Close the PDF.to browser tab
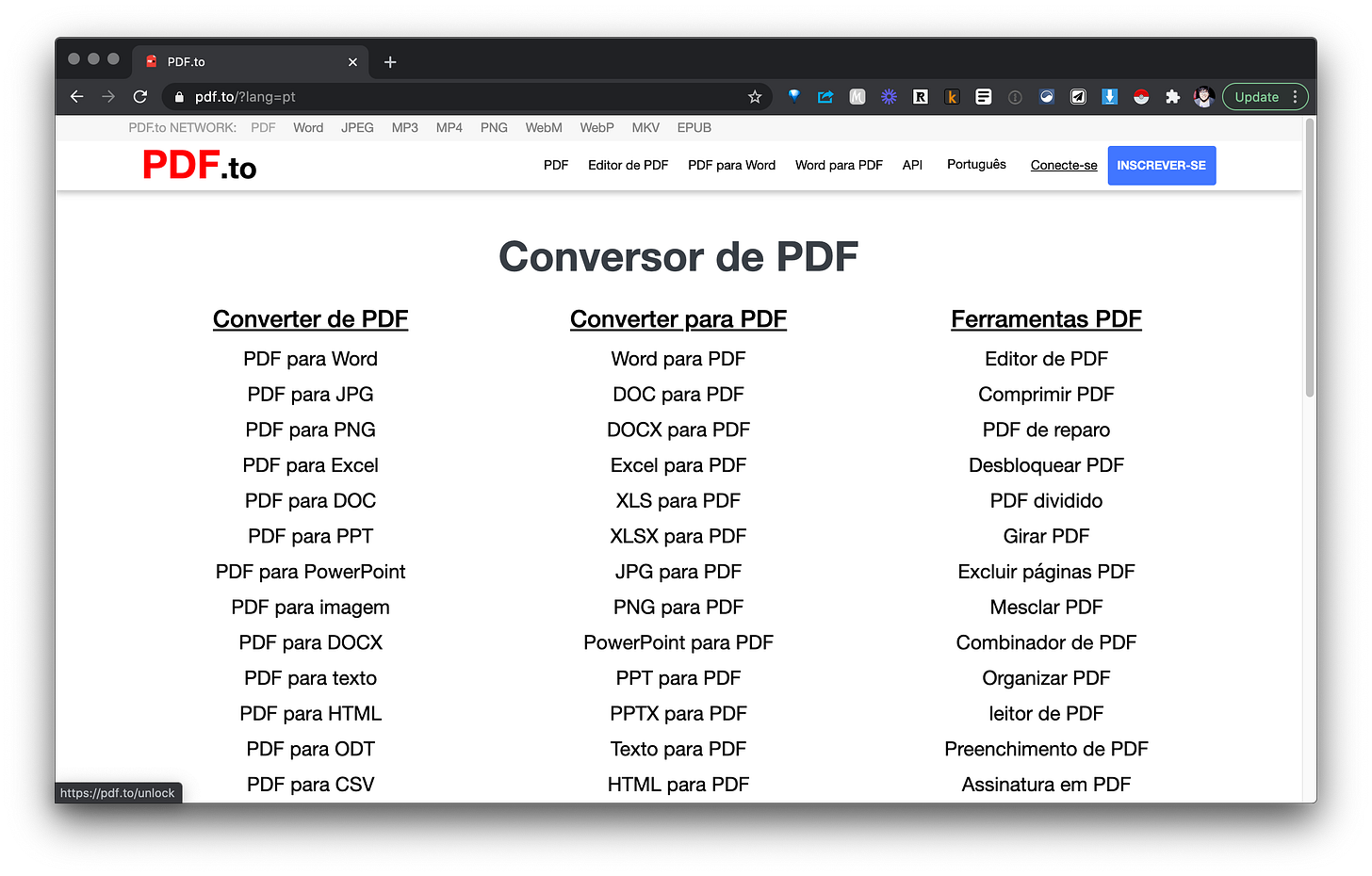1372x876 pixels. click(x=352, y=62)
